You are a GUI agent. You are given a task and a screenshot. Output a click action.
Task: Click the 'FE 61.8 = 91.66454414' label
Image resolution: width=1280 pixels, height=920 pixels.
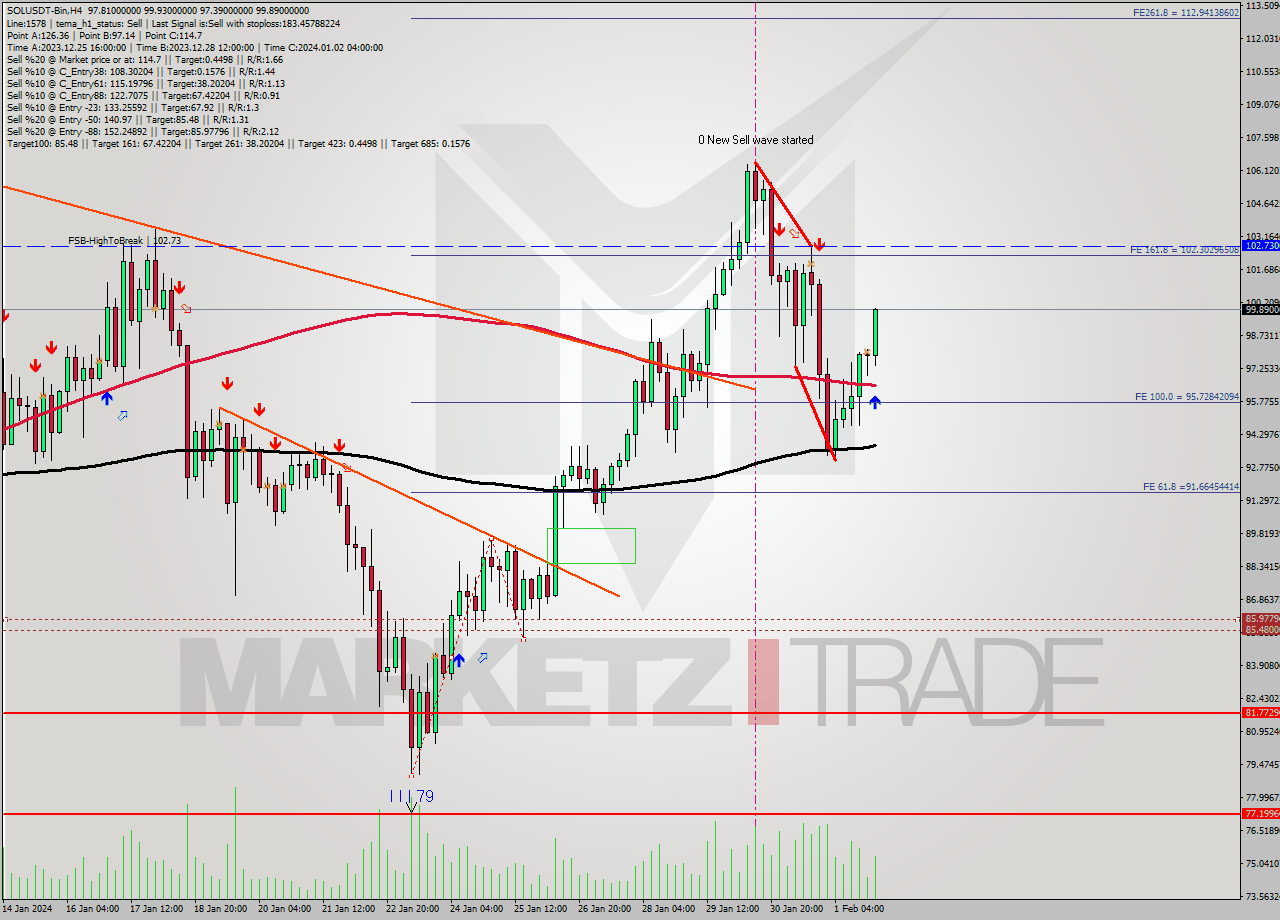point(1191,487)
